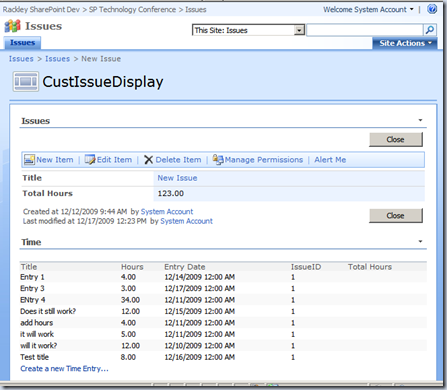
Task: Click the 34.00 hours value
Action: pos(130,300)
